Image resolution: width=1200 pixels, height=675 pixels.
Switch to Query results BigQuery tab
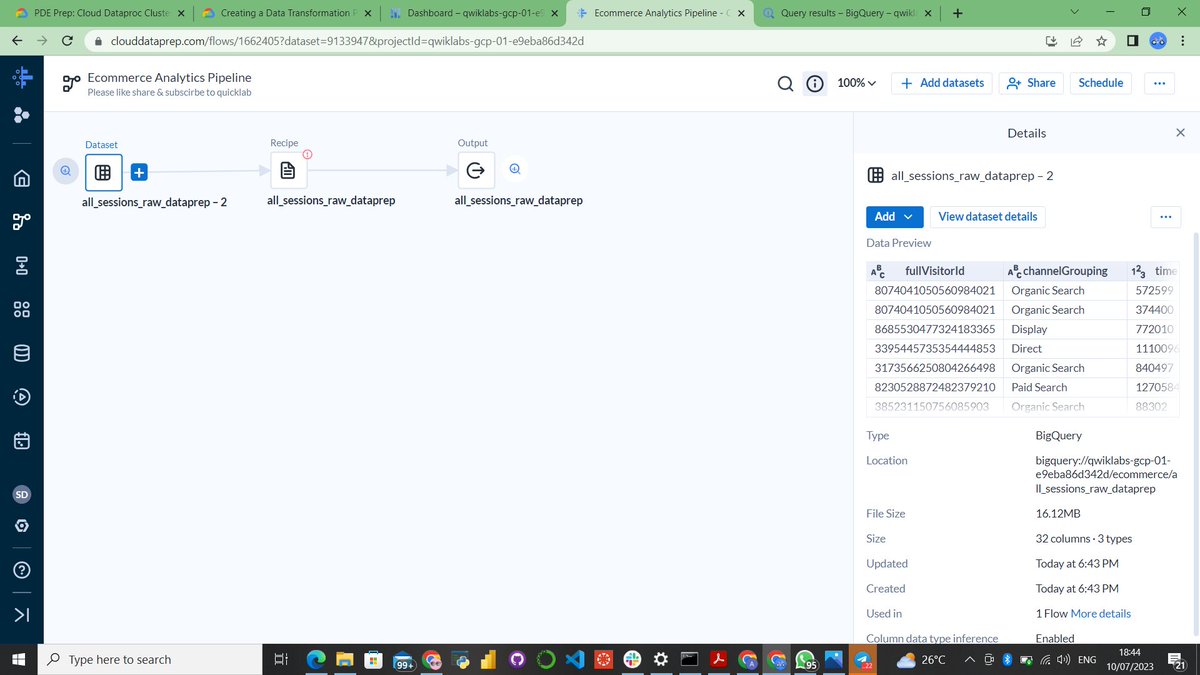click(x=845, y=14)
